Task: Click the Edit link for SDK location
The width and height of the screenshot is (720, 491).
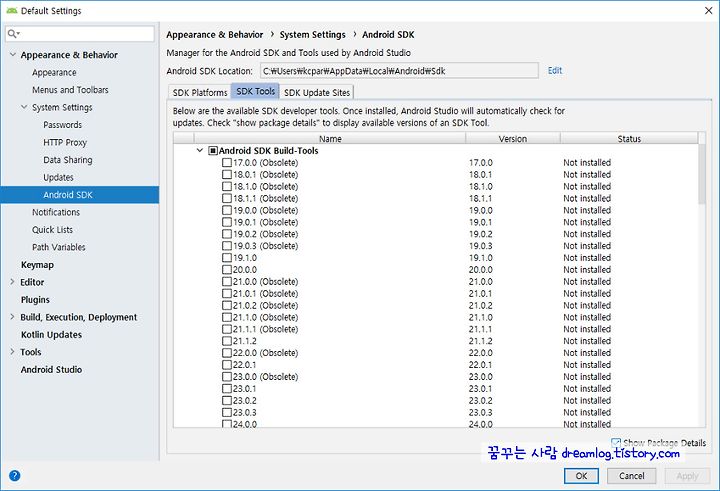Action: [x=555, y=70]
